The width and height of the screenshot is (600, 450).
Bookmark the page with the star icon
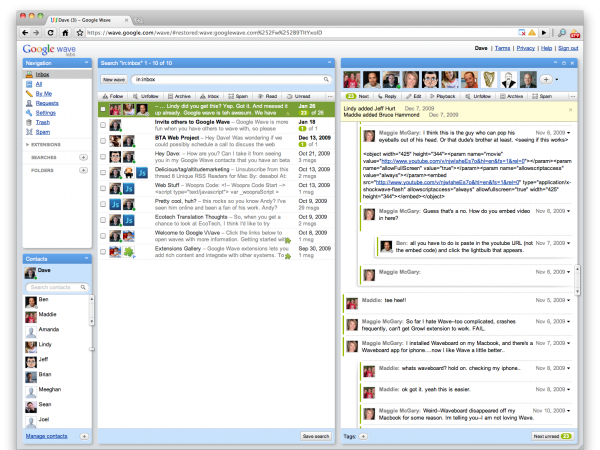point(80,33)
